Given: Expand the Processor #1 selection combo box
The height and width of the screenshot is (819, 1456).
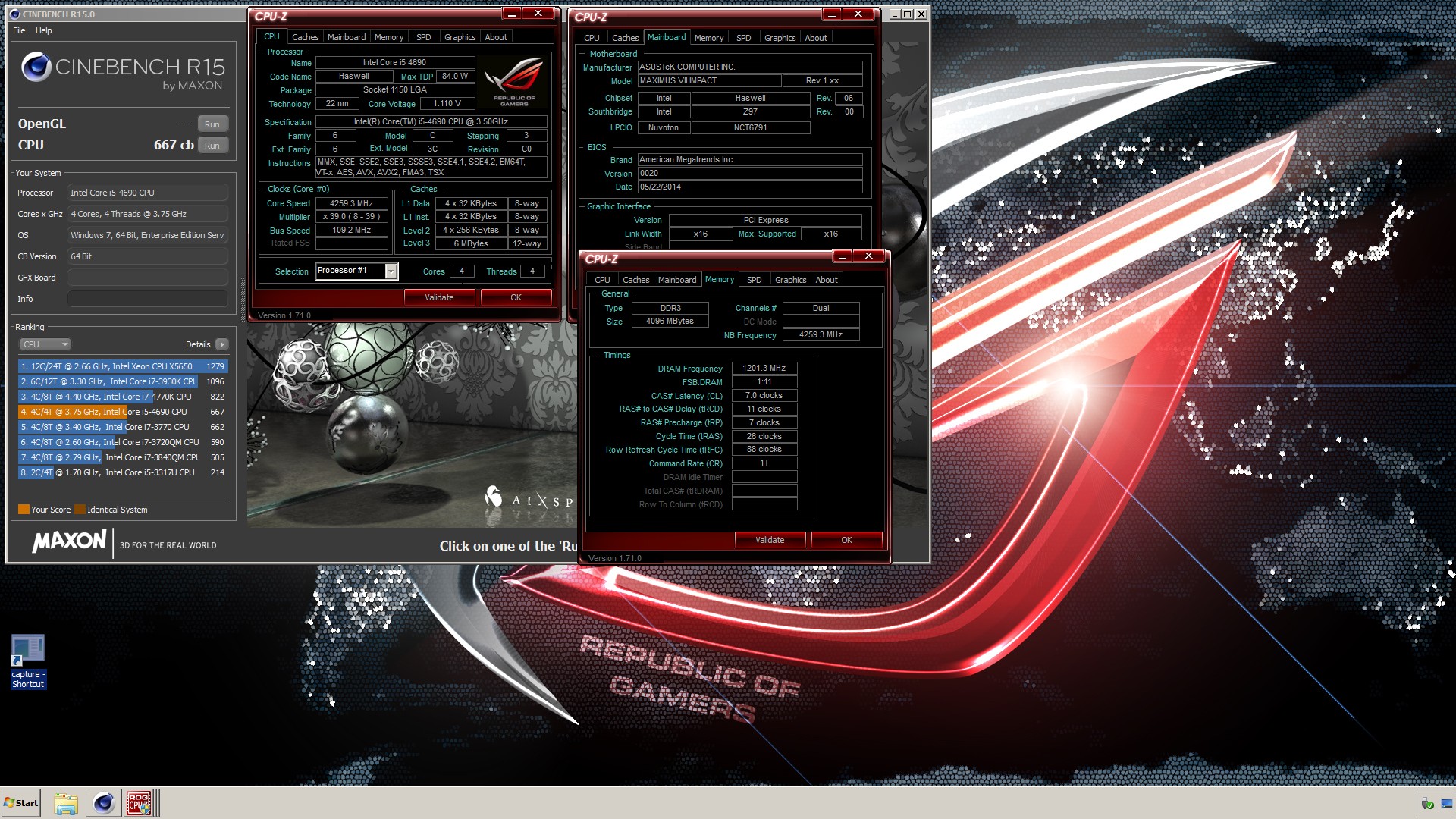Looking at the screenshot, I should coord(391,271).
